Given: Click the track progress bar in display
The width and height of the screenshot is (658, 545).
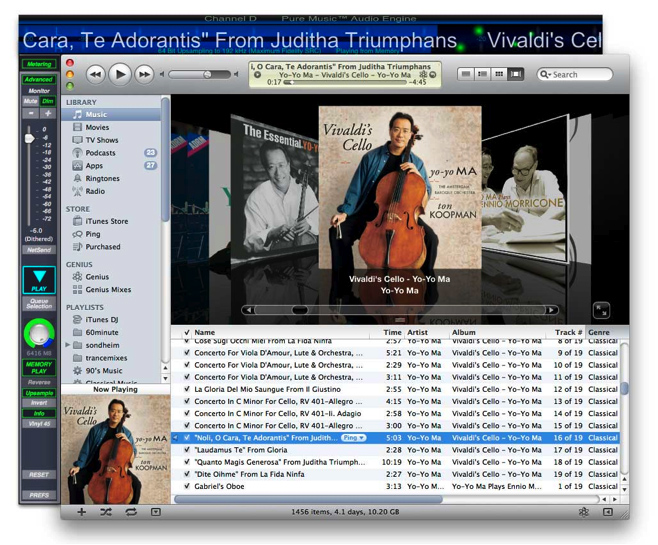Looking at the screenshot, I should 345,83.
